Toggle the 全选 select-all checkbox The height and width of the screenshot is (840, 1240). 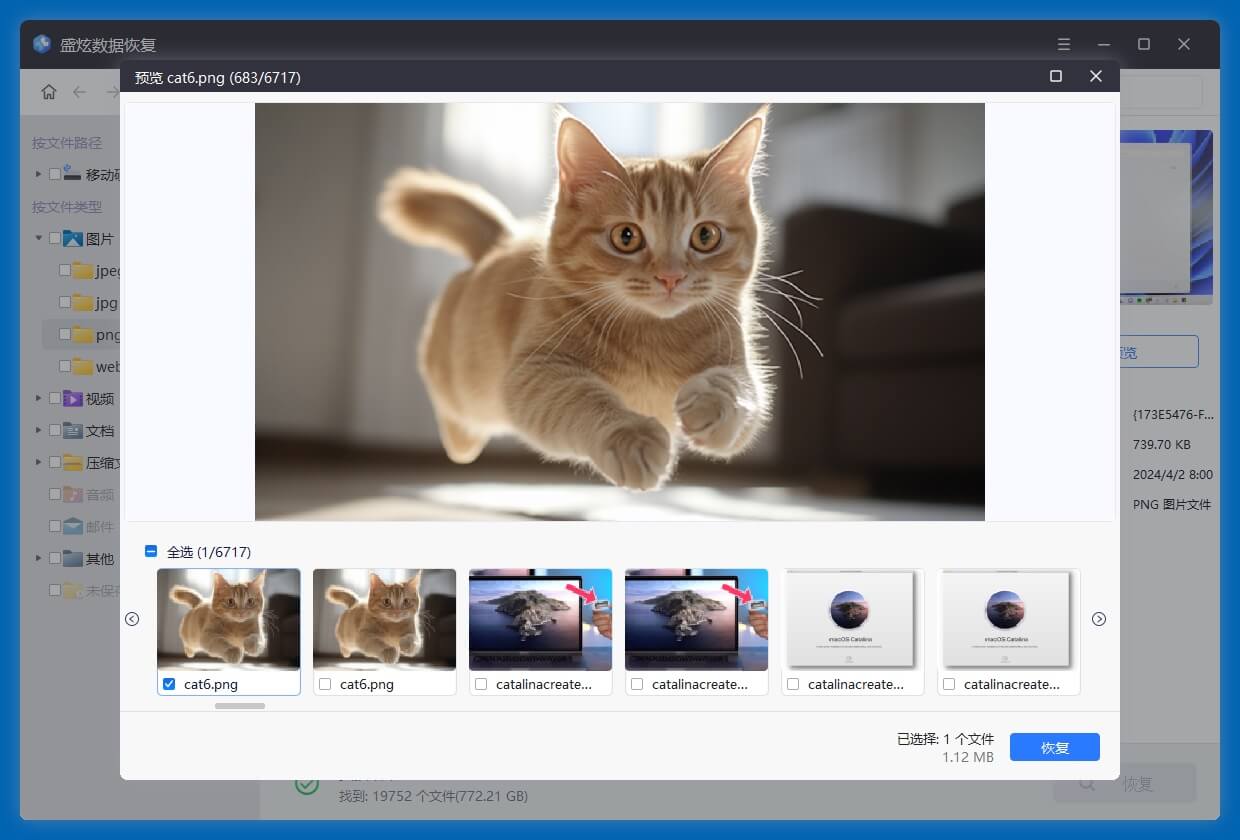pyautogui.click(x=151, y=552)
